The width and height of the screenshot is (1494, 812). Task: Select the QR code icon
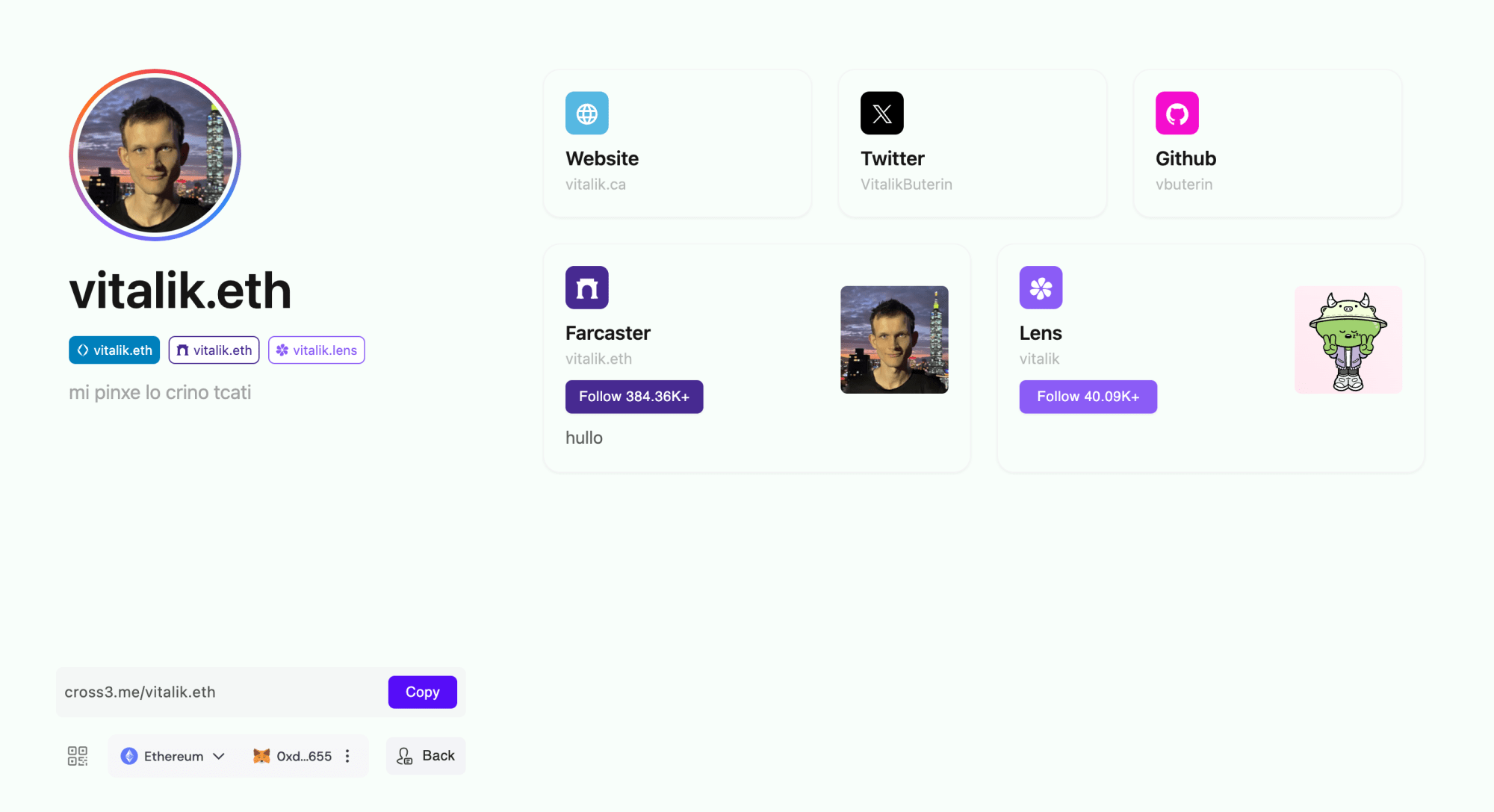click(78, 756)
